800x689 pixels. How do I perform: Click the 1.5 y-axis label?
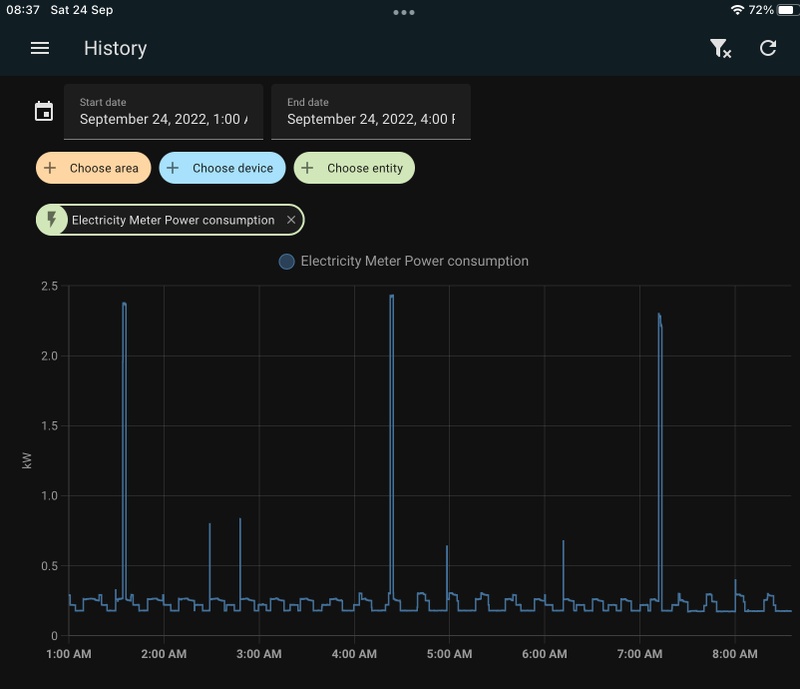[x=49, y=426]
